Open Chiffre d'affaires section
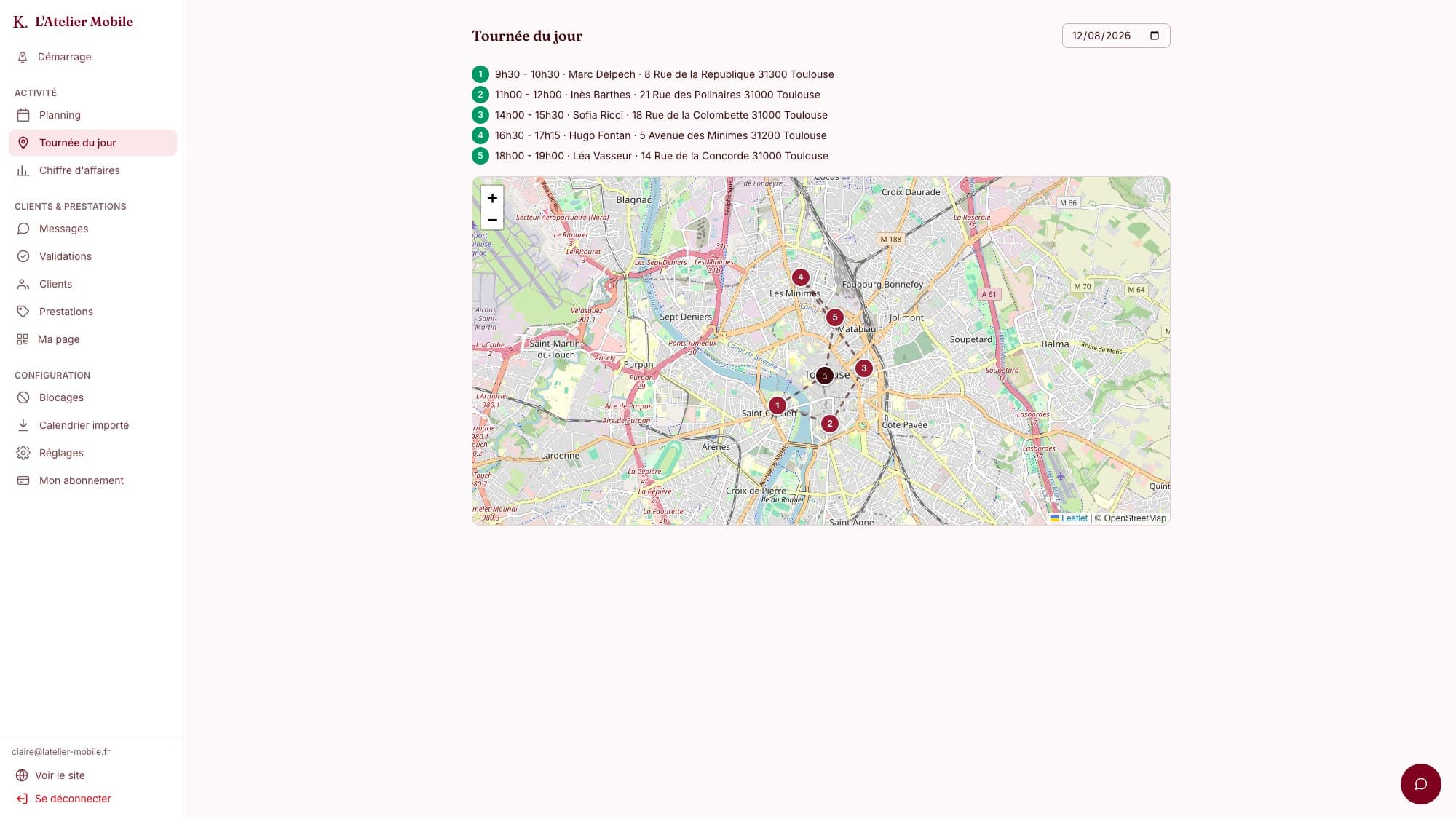 [92, 170]
